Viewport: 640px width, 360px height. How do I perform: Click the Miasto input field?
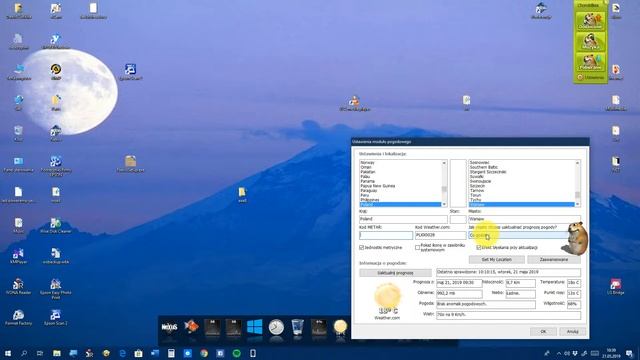[524, 219]
